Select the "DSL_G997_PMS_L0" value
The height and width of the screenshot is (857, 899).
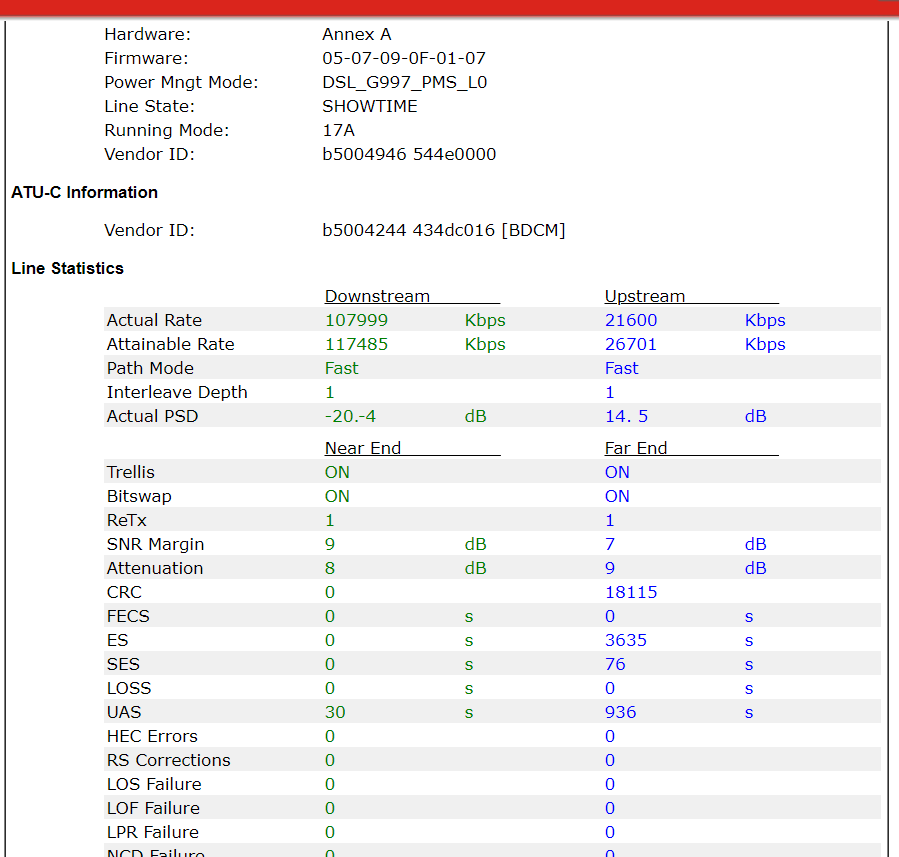coord(404,83)
